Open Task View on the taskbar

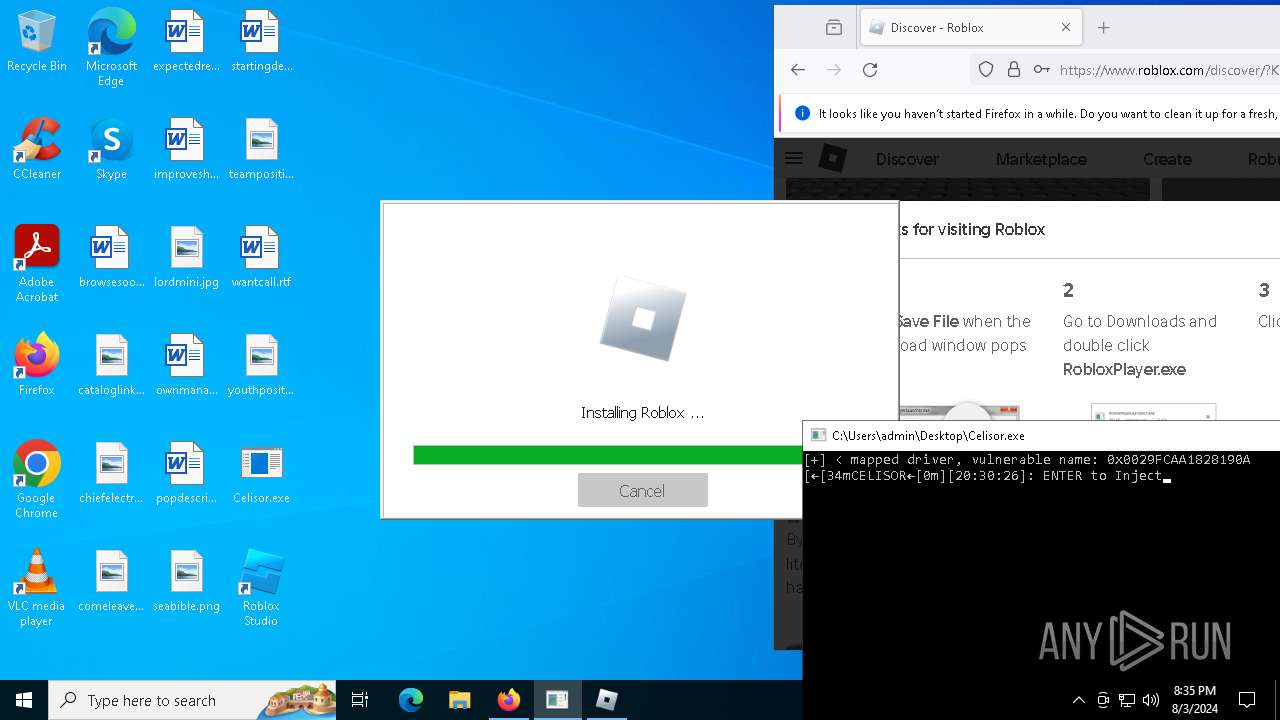click(x=360, y=700)
